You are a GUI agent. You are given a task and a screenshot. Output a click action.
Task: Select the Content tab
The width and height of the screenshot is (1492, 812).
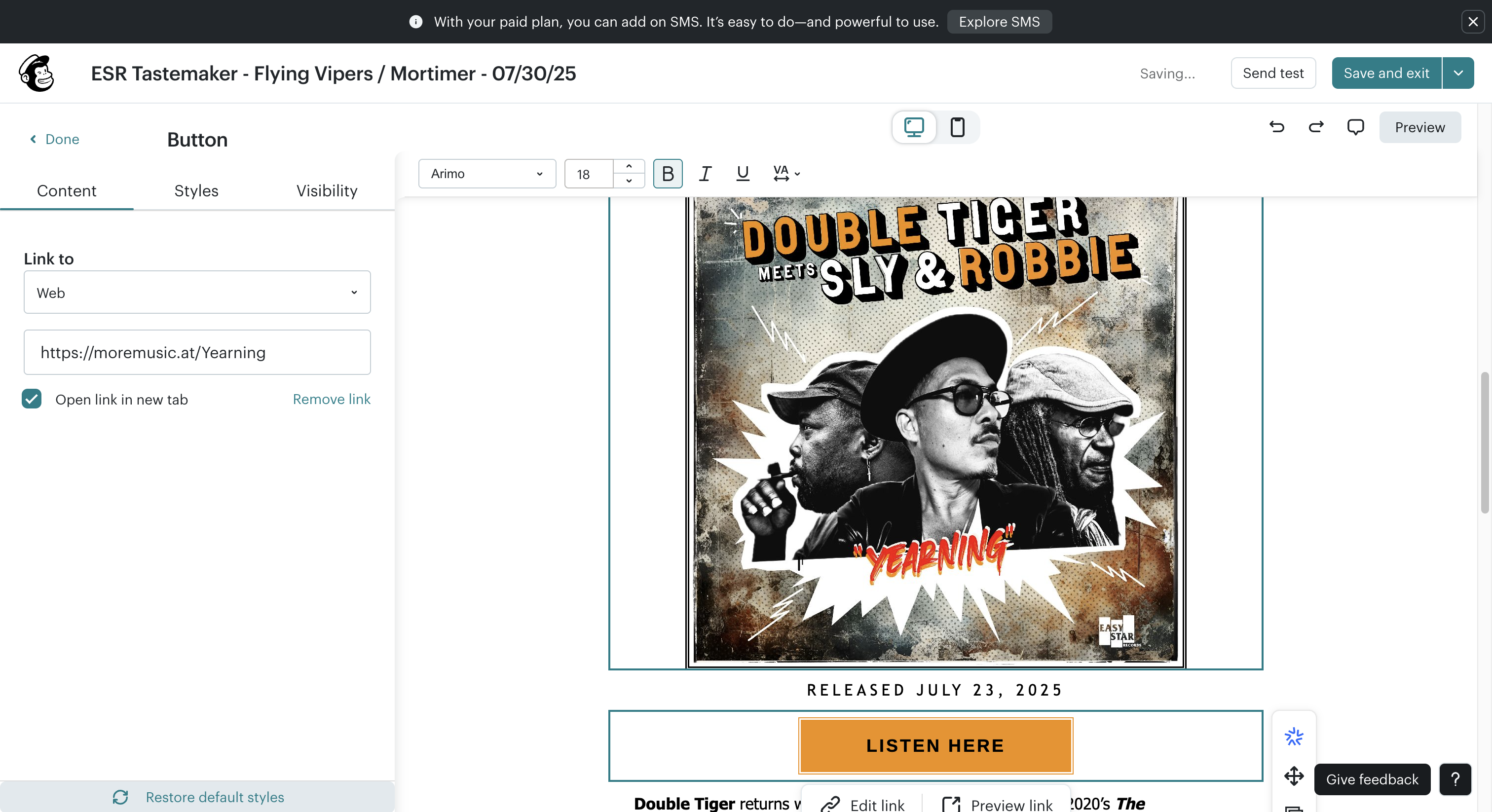click(x=67, y=190)
